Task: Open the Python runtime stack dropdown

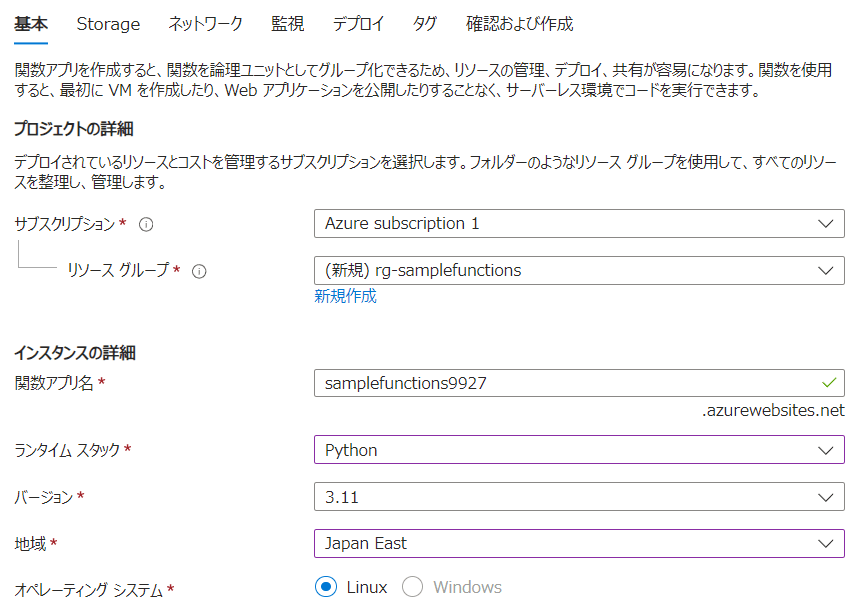Action: coord(579,450)
